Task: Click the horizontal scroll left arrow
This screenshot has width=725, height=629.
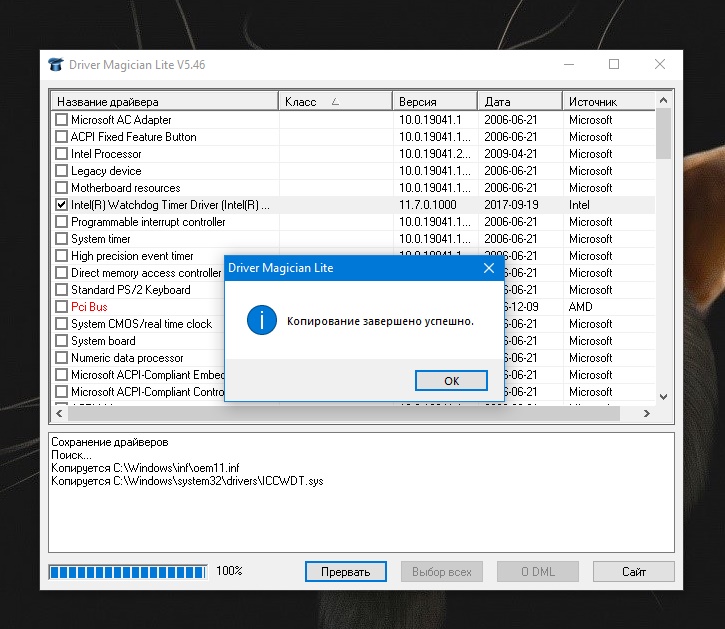Action: pos(59,413)
